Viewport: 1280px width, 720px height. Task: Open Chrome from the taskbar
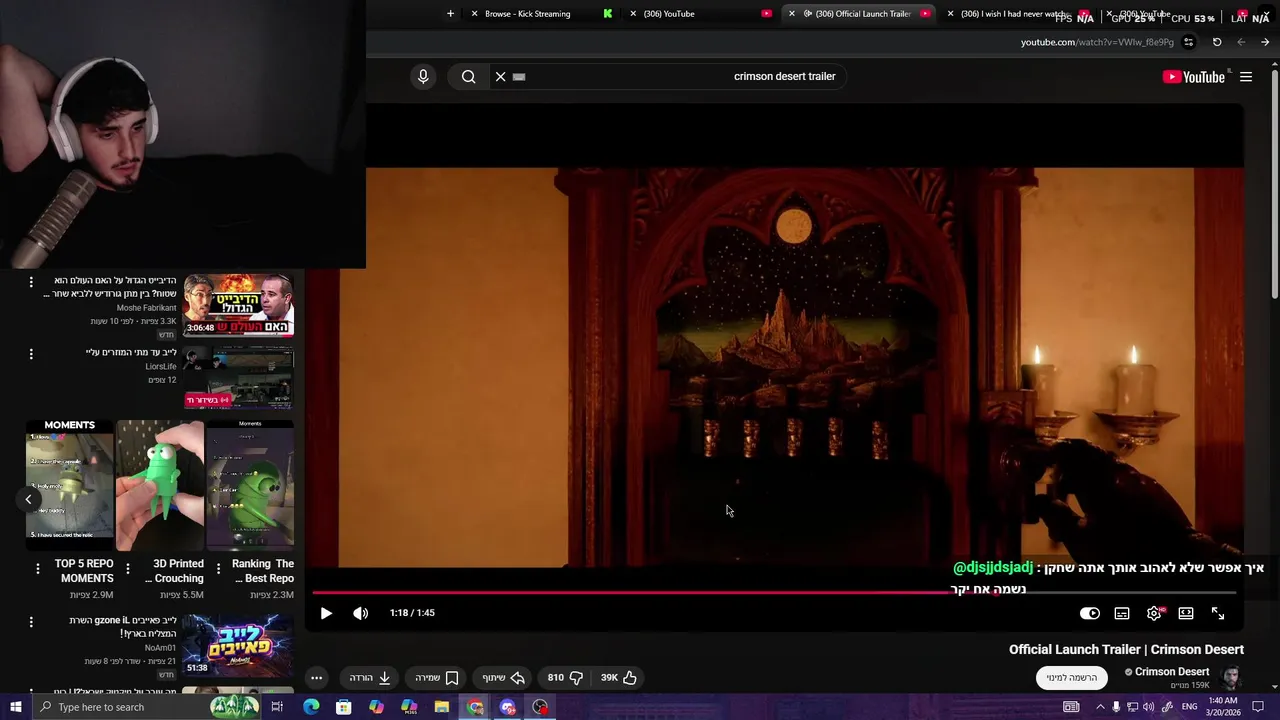[x=475, y=707]
